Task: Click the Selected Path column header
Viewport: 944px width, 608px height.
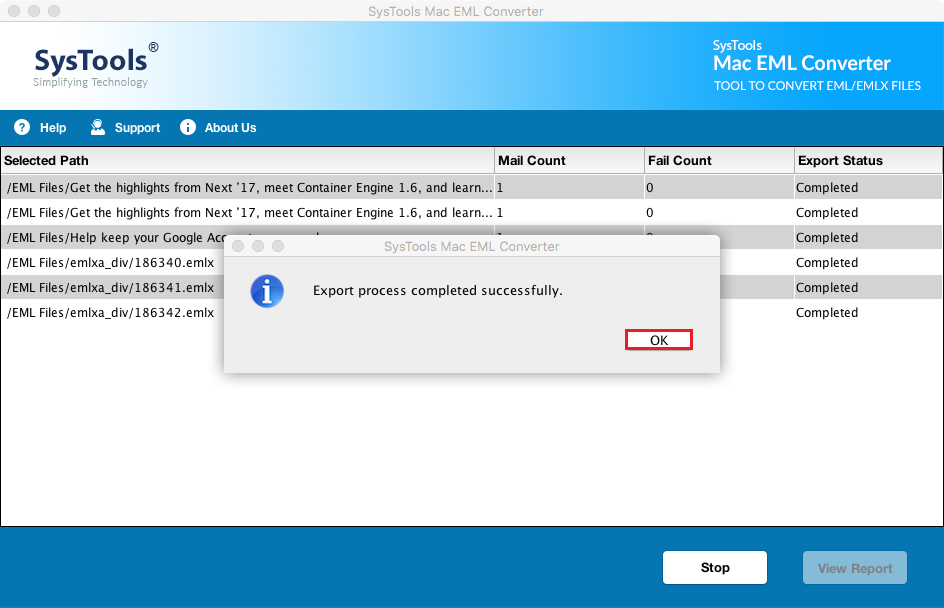Action: tap(247, 161)
